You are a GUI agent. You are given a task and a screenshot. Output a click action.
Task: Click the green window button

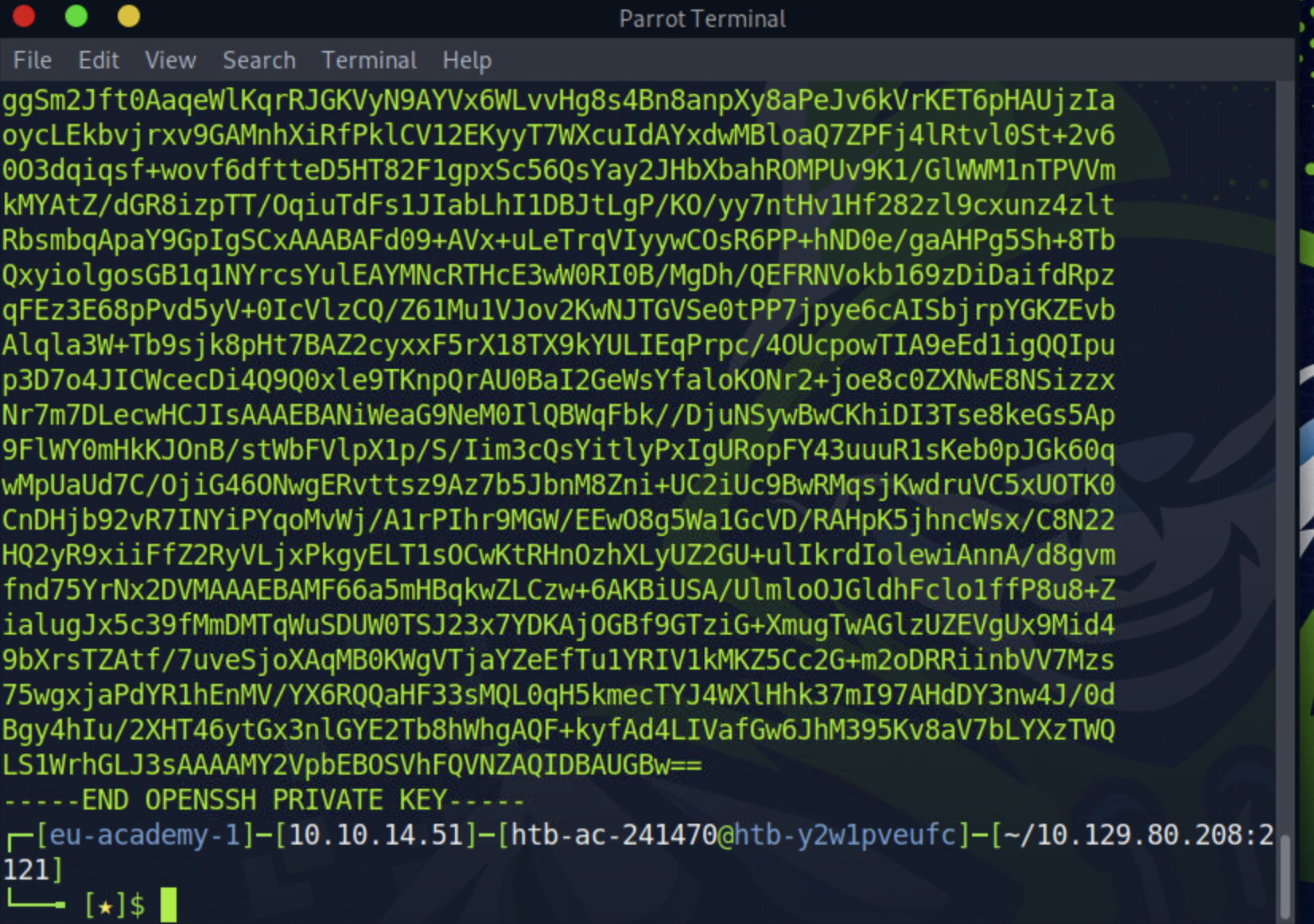coord(76,16)
